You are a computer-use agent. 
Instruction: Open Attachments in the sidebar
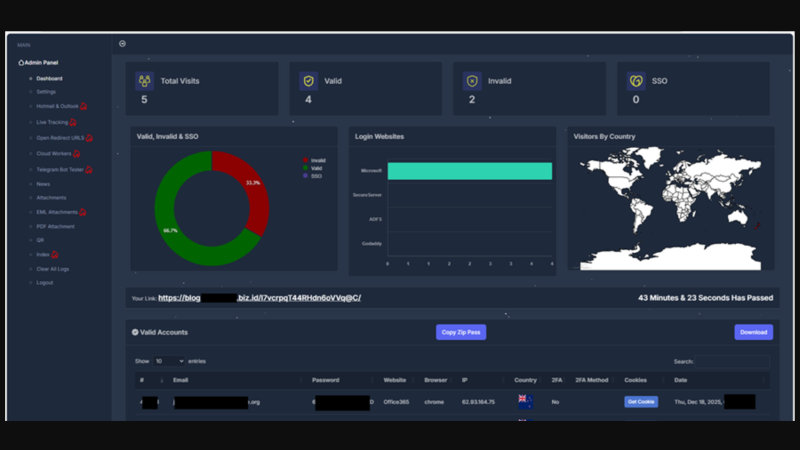coord(51,197)
